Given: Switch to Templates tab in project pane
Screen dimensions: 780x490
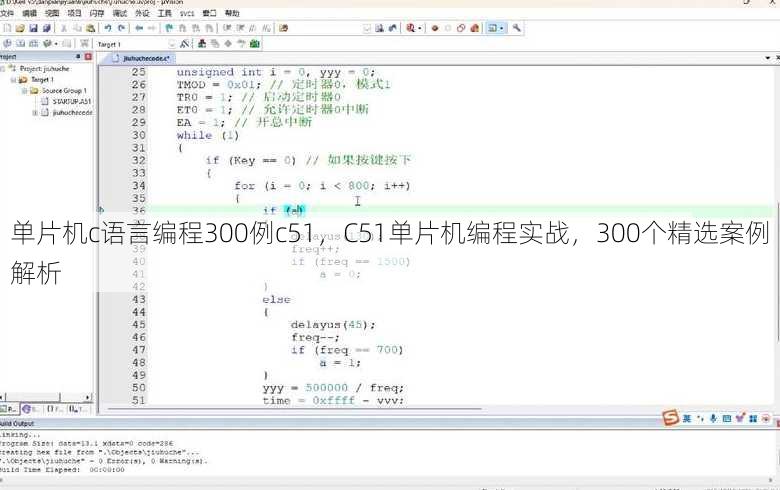Looking at the screenshot, I should pos(79,409).
